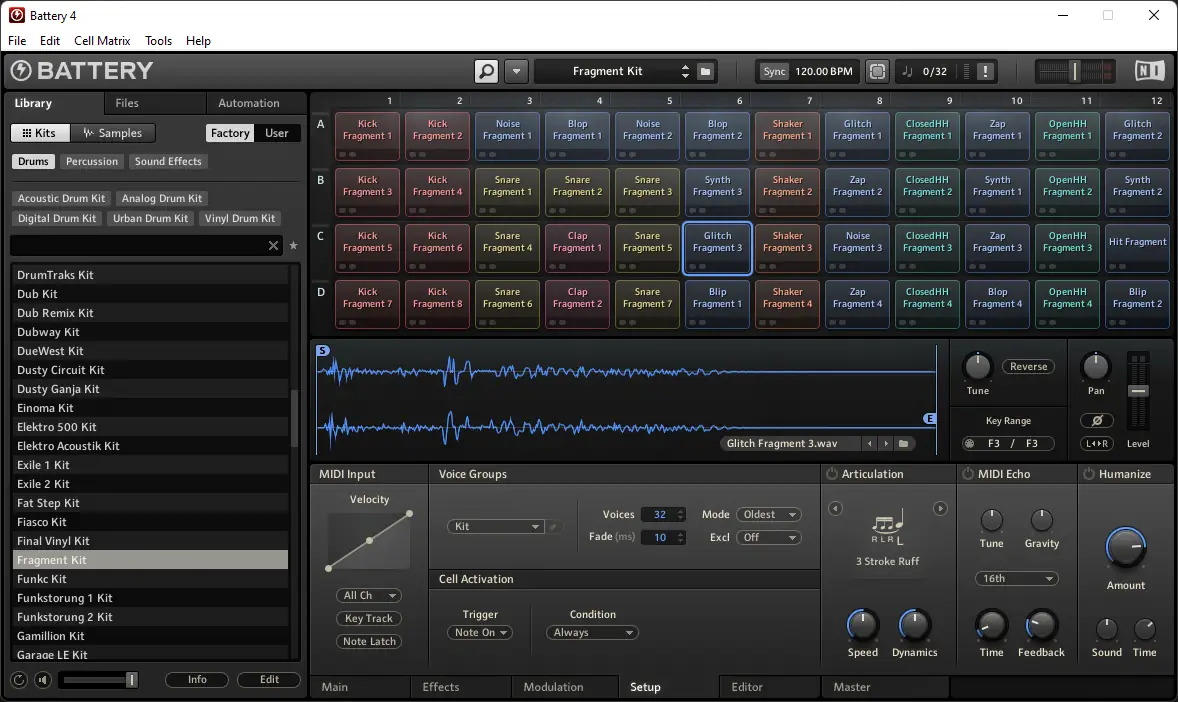The height and width of the screenshot is (702, 1178).
Task: Toggle Articulation power switch
Action: [832, 474]
